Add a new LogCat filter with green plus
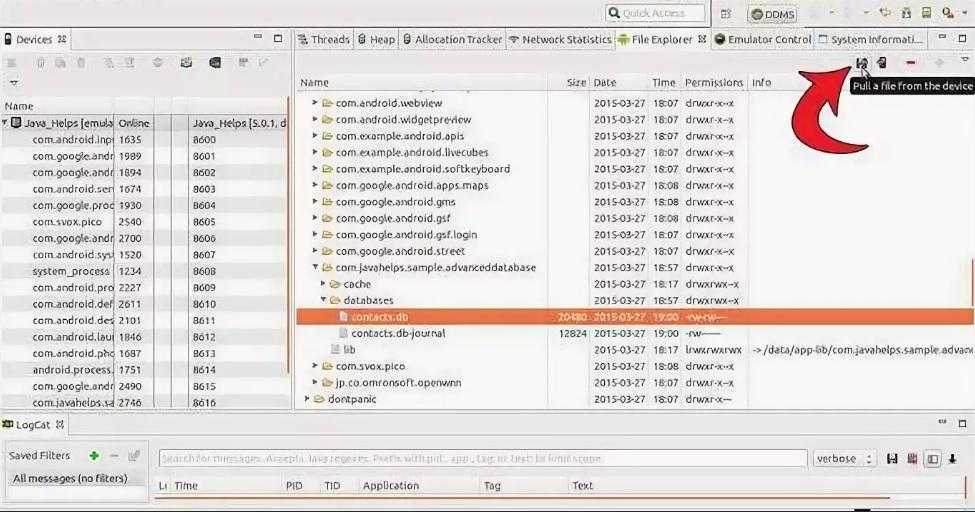 coord(94,455)
